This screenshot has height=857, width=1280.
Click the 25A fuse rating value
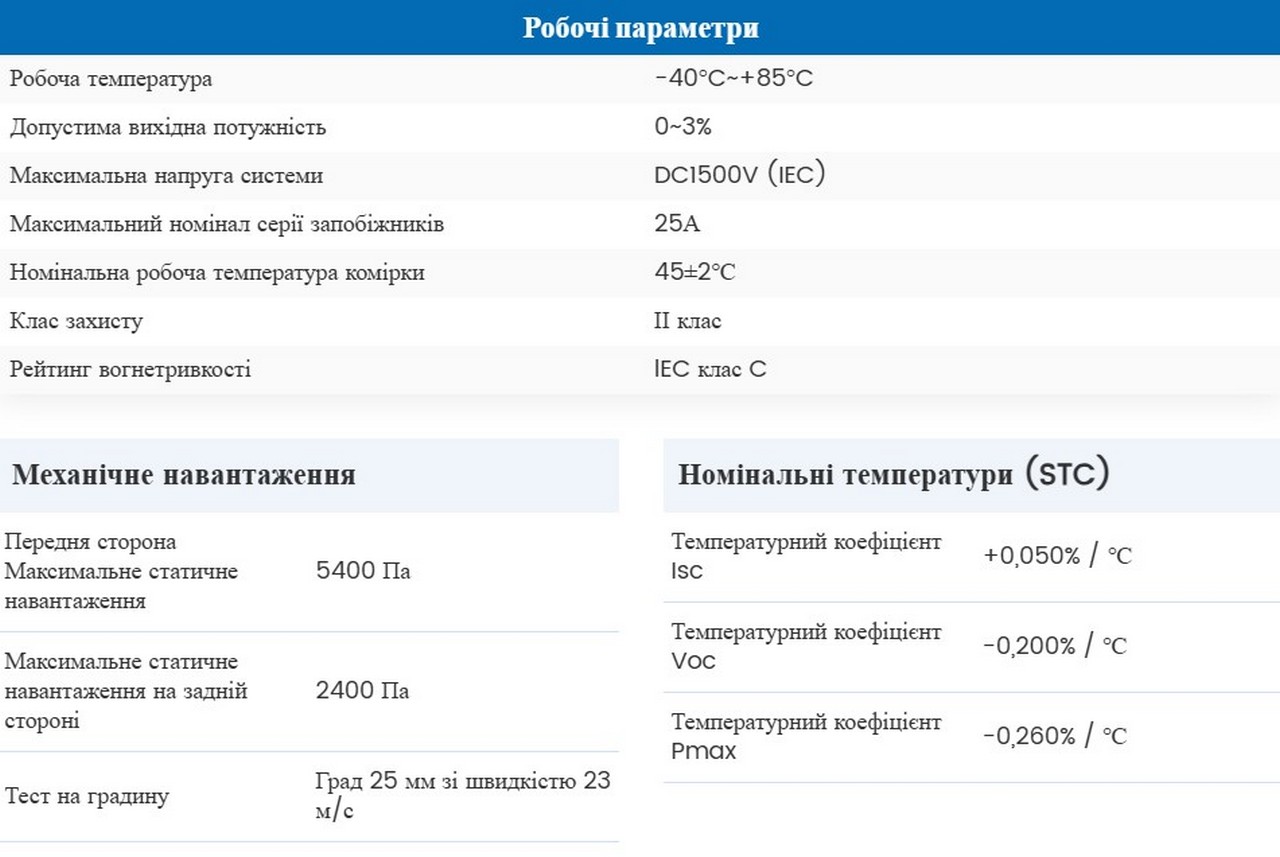pos(677,224)
